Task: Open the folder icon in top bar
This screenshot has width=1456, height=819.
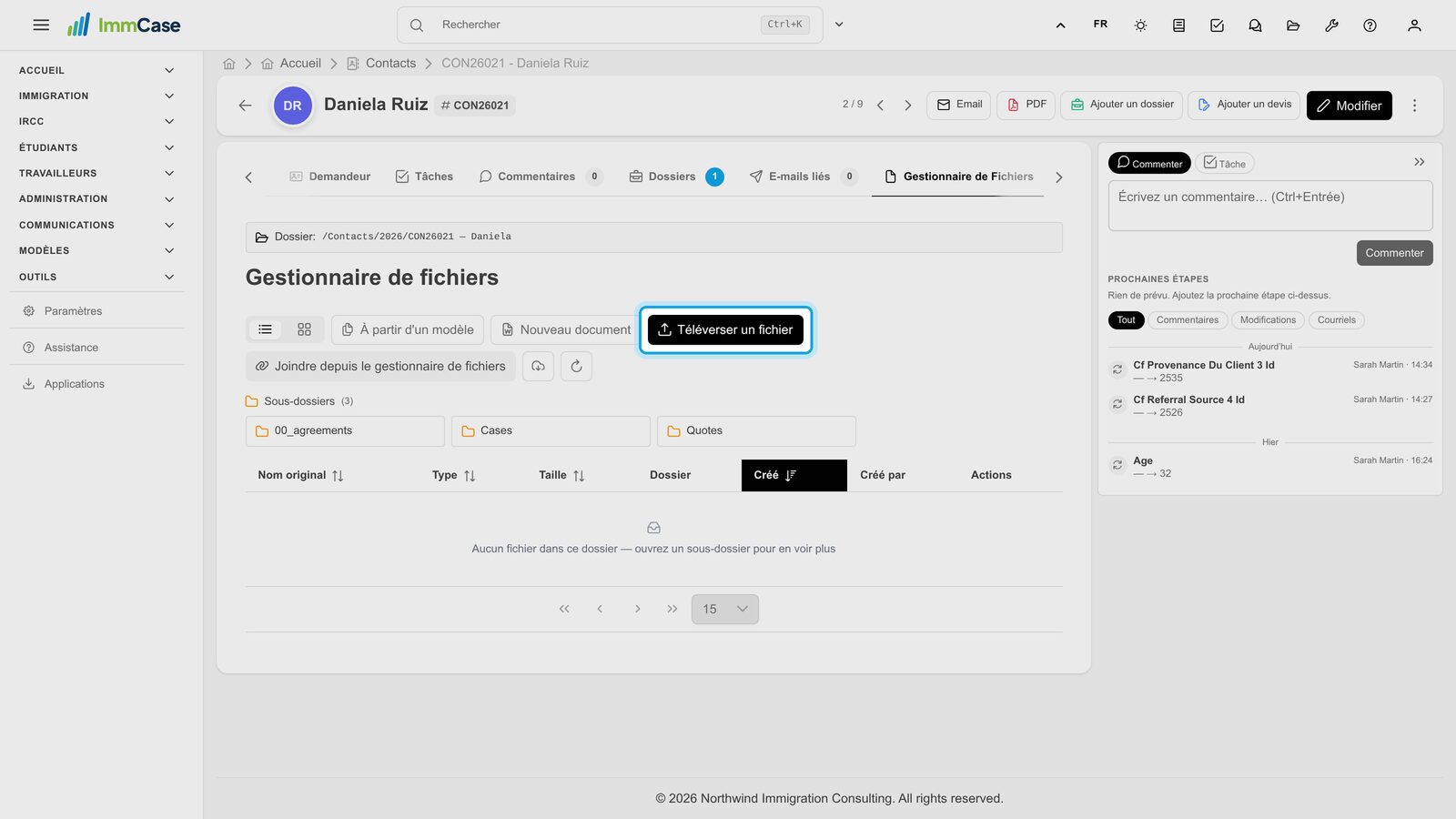Action: pos(1293,25)
